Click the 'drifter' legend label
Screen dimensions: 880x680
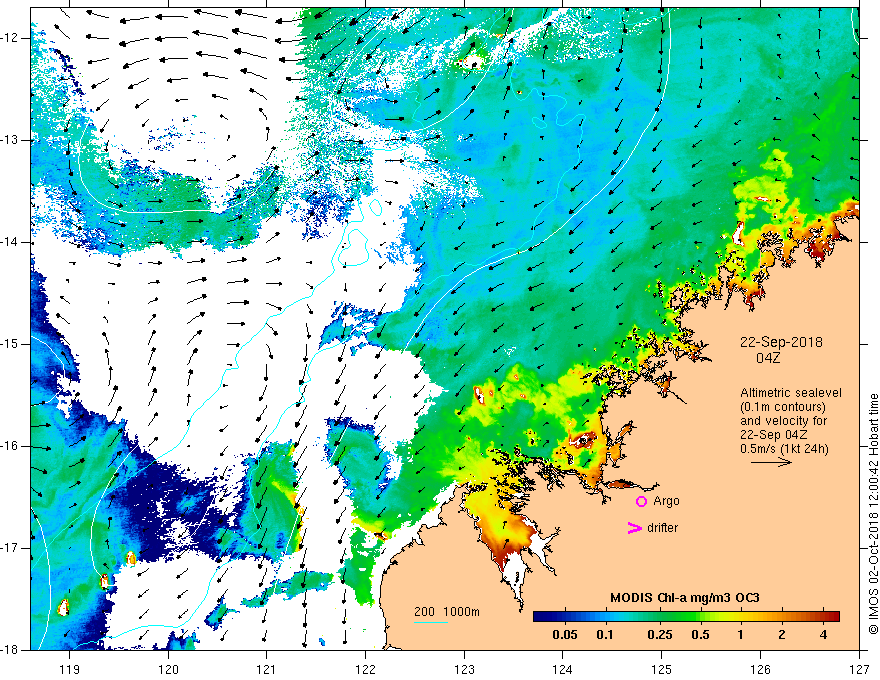pos(662,528)
